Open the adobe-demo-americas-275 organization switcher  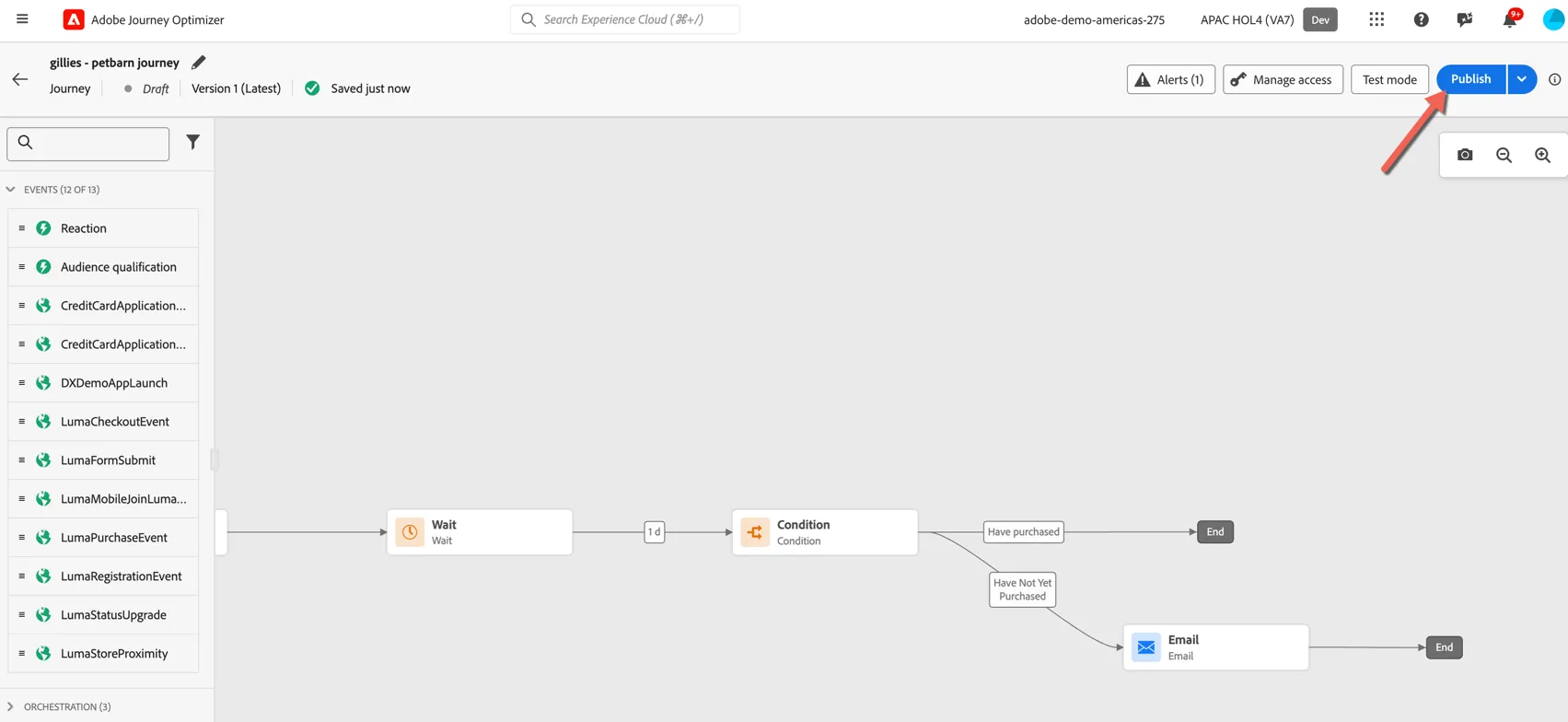click(1094, 19)
